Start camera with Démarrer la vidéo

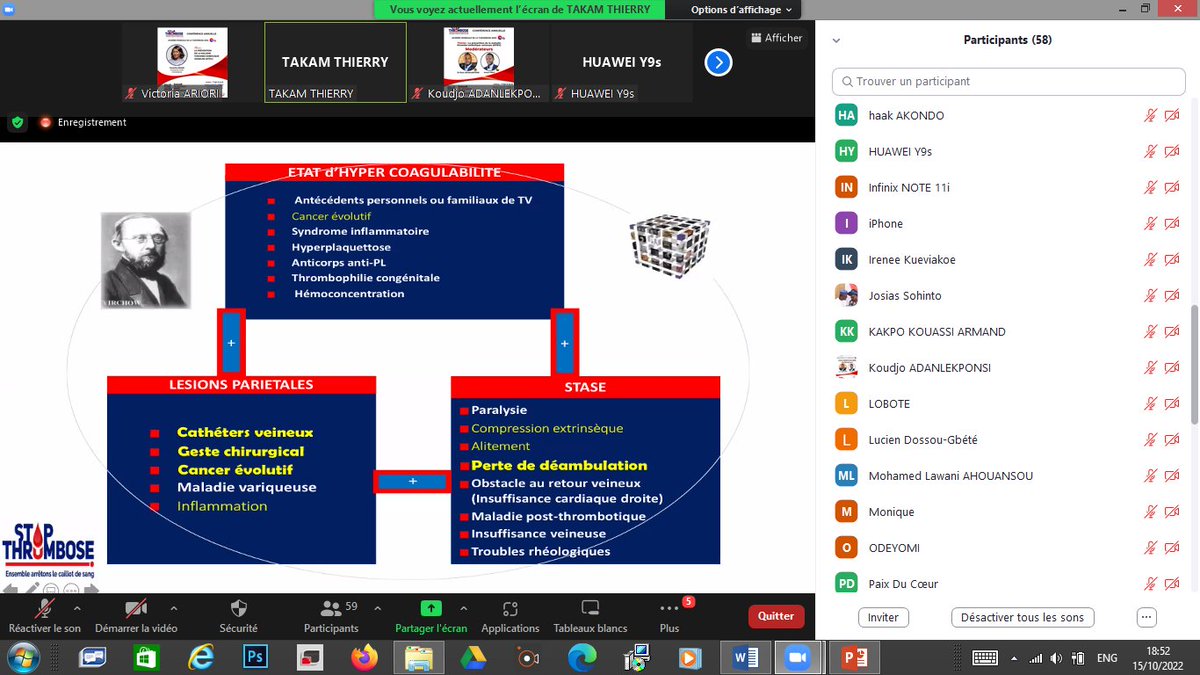tap(136, 616)
